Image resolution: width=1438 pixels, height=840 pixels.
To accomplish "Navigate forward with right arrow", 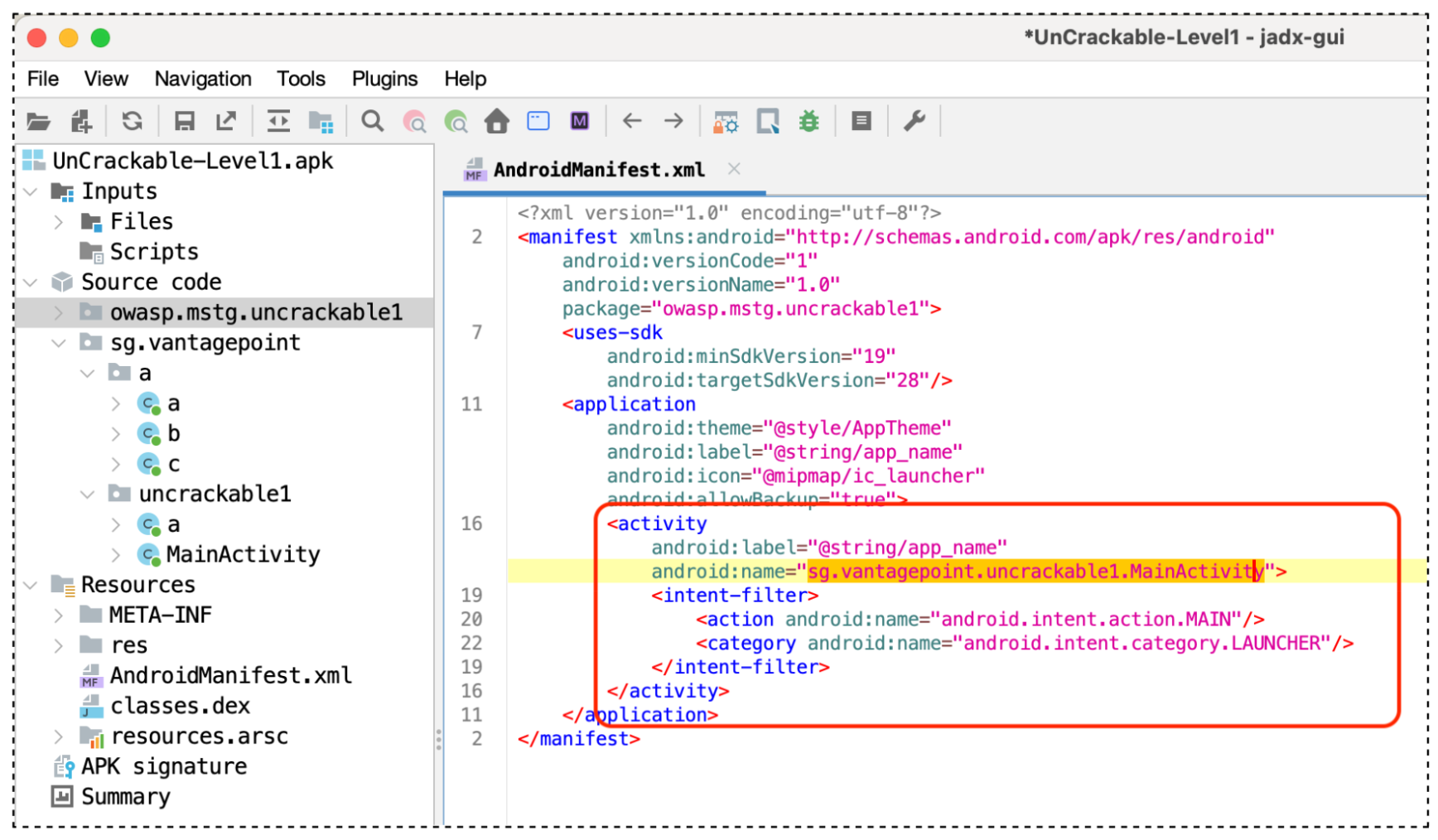I will click(x=673, y=121).
